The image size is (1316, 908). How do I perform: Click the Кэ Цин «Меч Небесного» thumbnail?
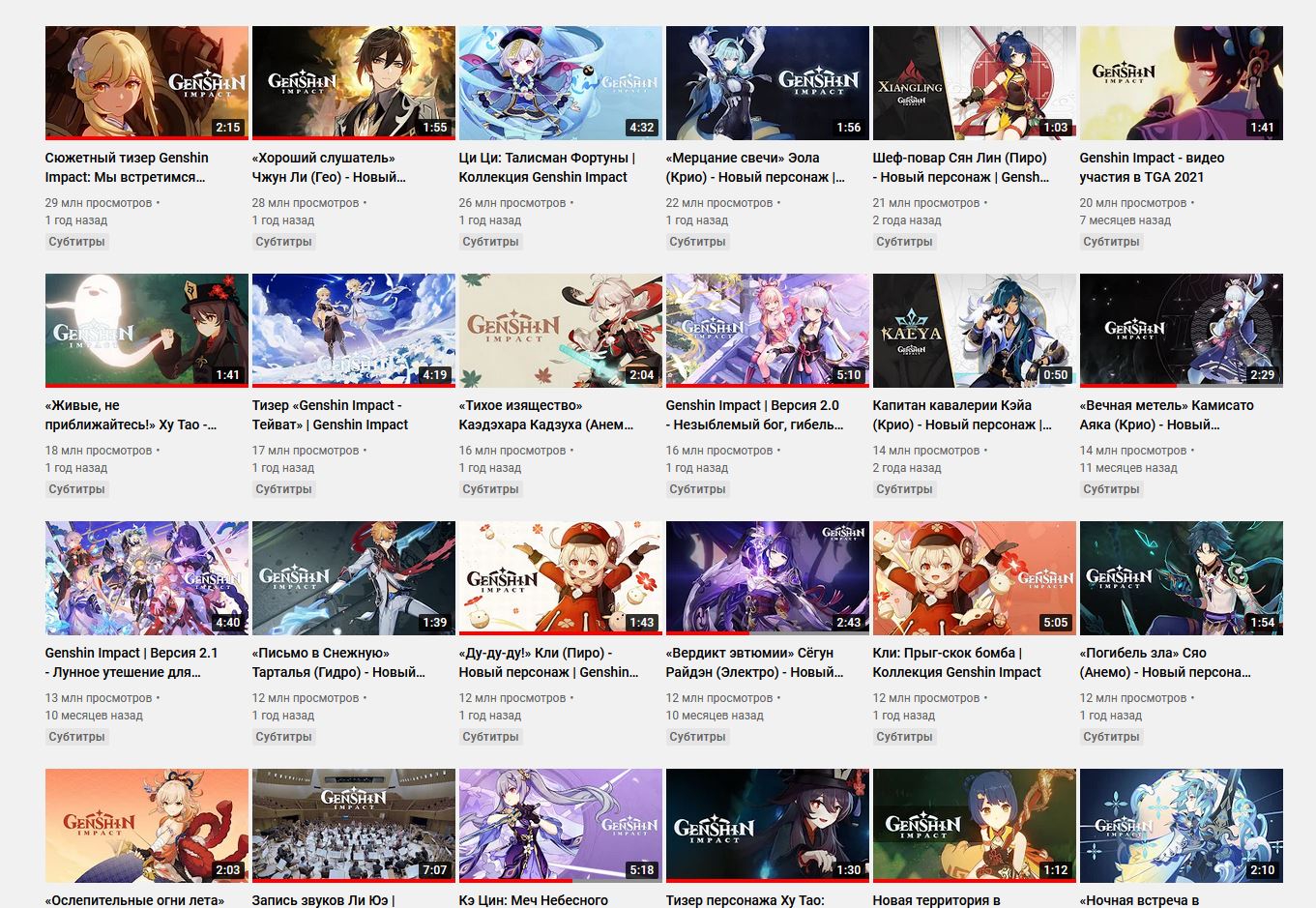click(560, 826)
